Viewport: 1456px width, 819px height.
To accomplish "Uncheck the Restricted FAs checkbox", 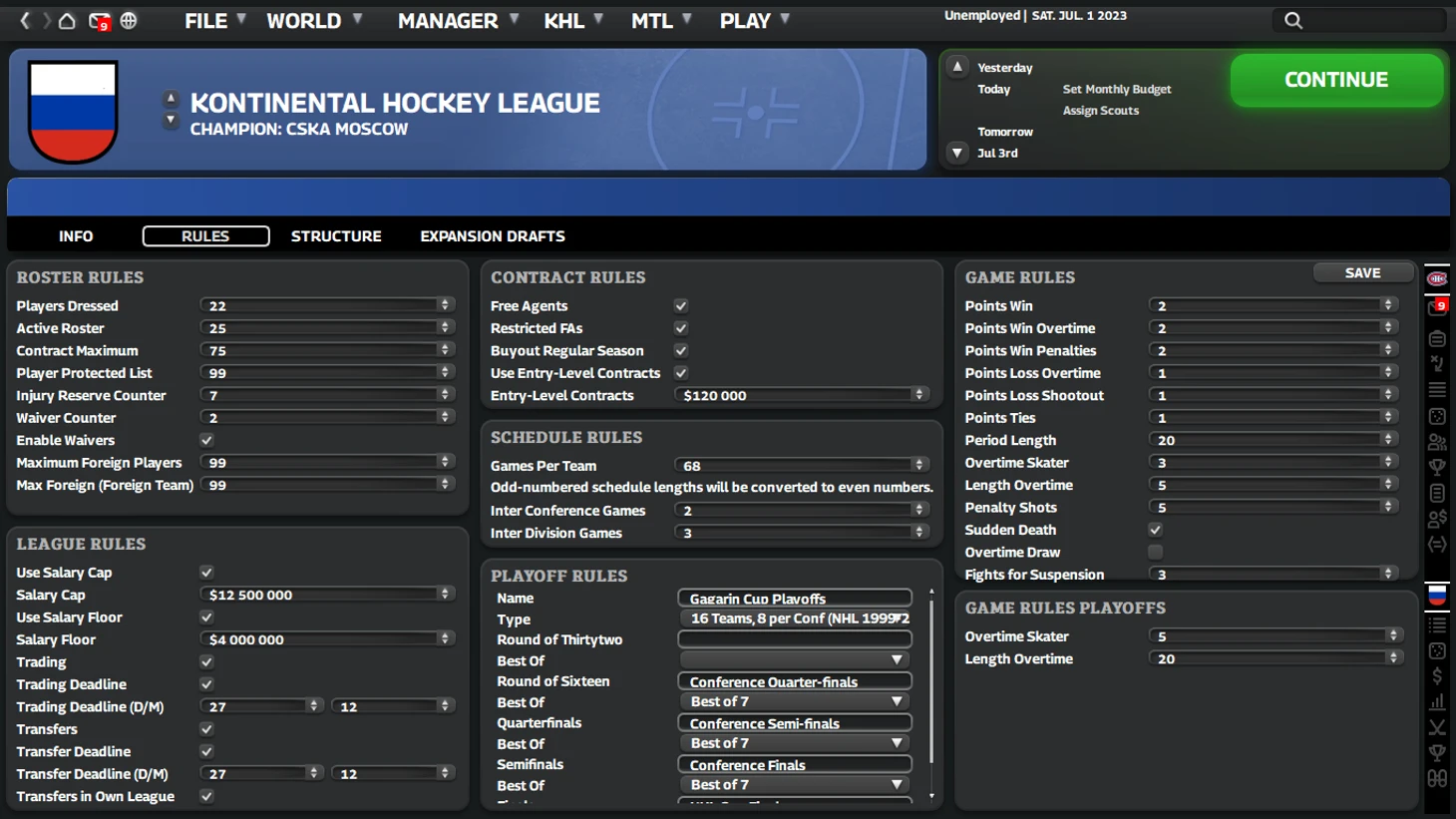I will (681, 328).
